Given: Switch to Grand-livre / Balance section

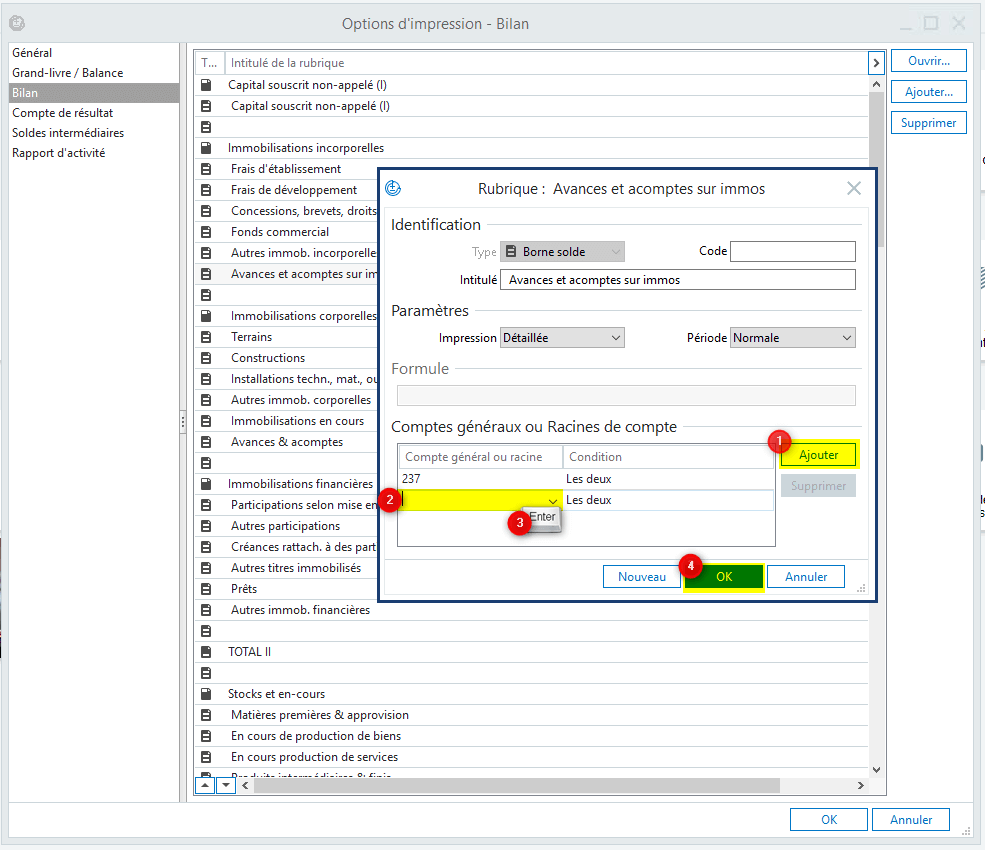Looking at the screenshot, I should coord(67,73).
